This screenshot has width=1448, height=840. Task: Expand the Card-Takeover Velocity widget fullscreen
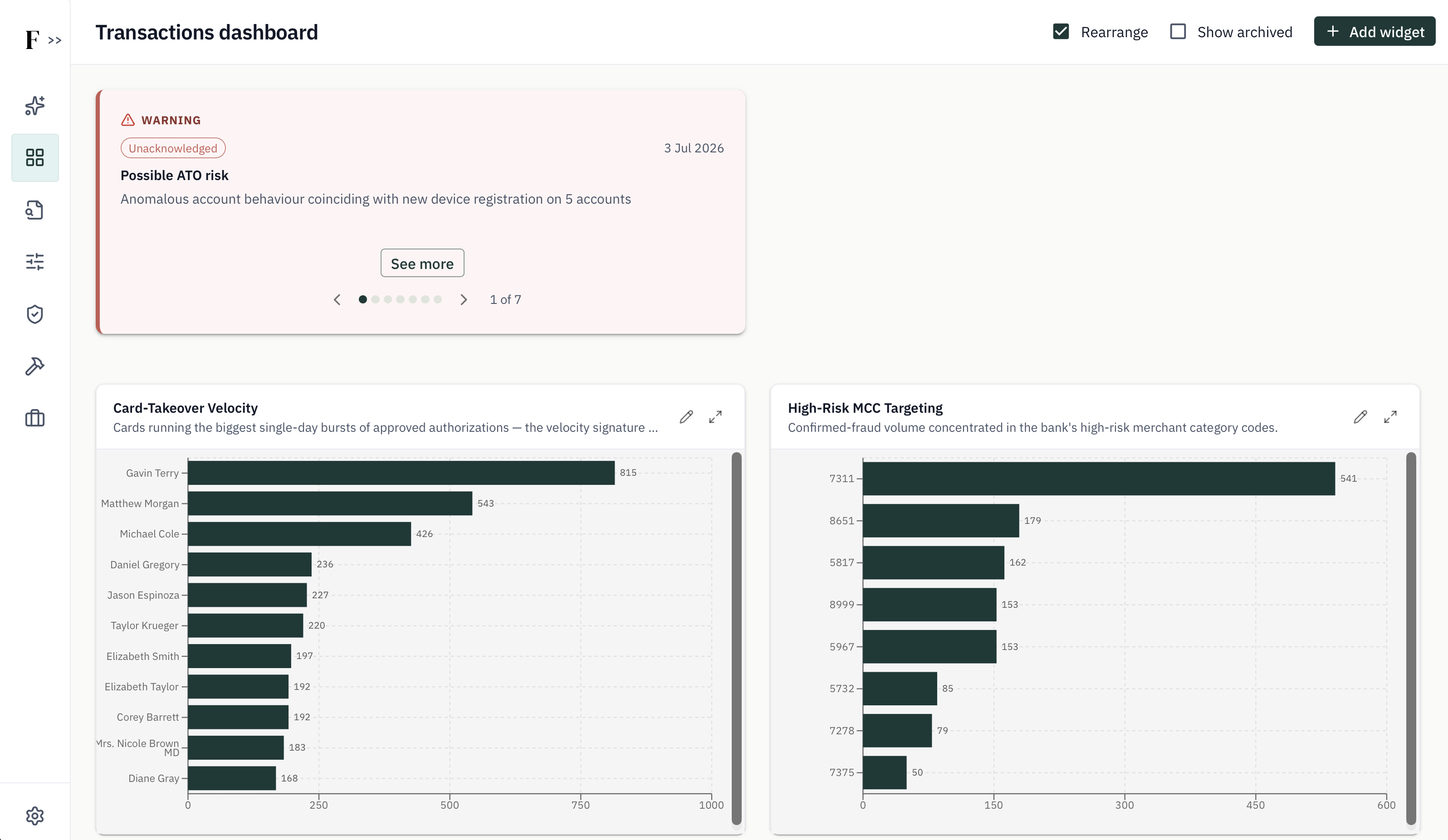(715, 417)
